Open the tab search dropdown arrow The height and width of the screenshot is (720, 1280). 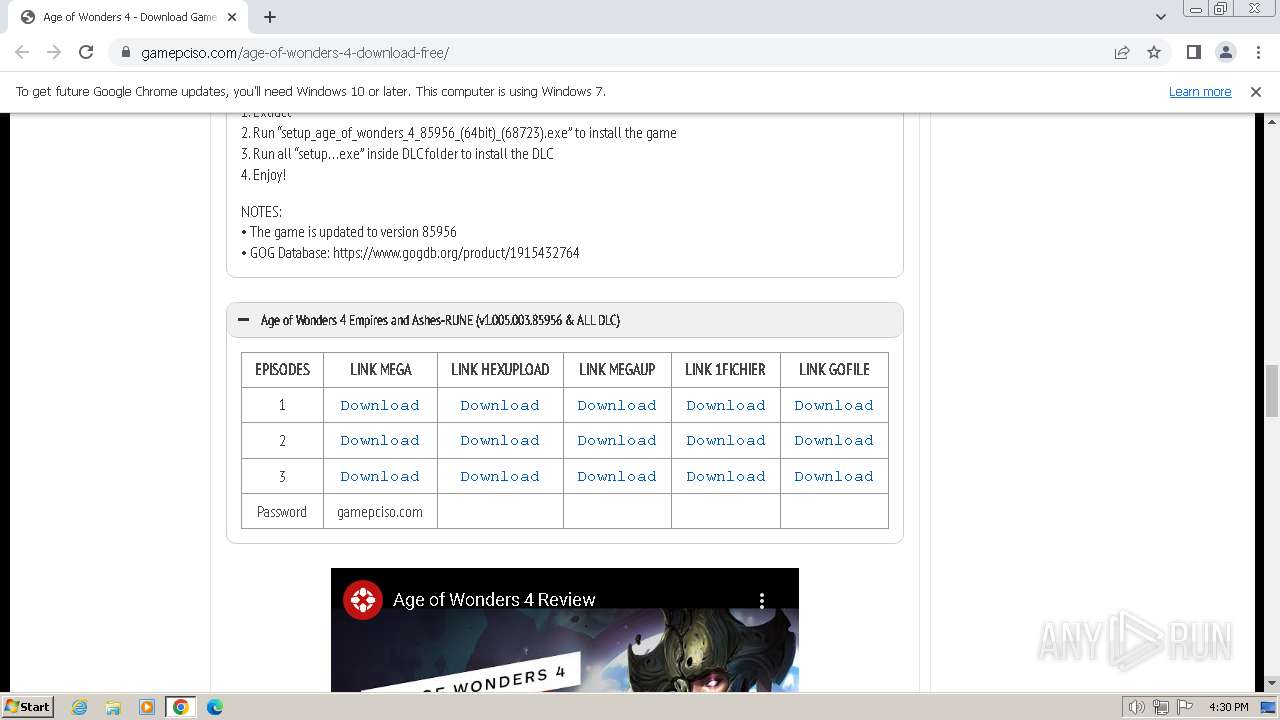point(1160,17)
